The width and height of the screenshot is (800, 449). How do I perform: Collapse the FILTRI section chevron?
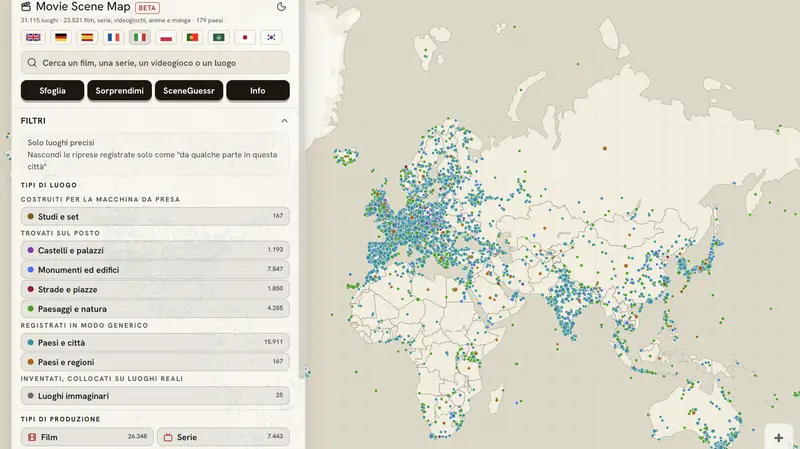pyautogui.click(x=284, y=121)
